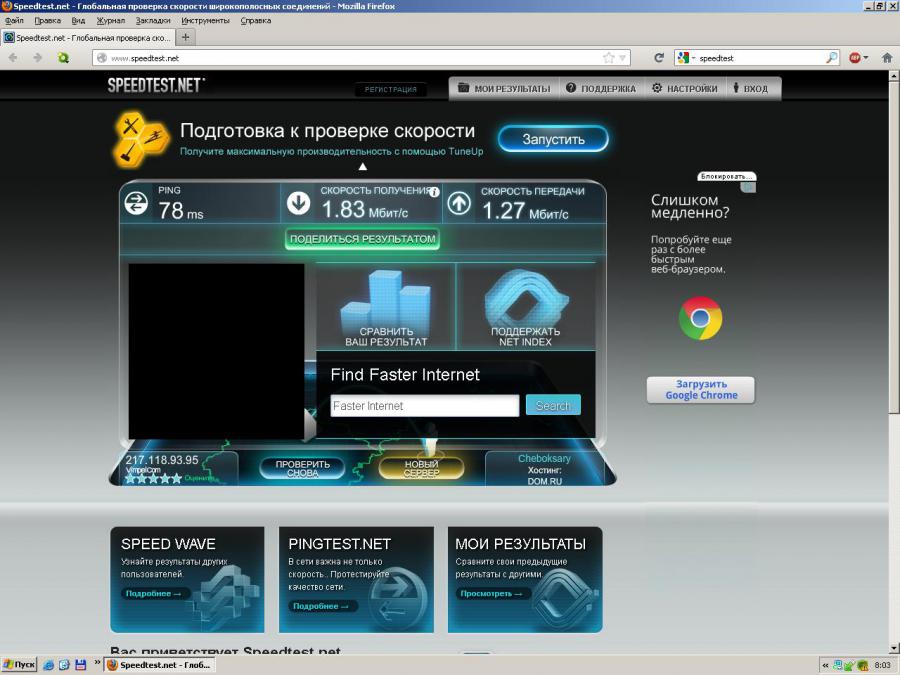Screen dimensions: 900x675
Task: Click the Google Chrome logo
Action: (x=700, y=318)
